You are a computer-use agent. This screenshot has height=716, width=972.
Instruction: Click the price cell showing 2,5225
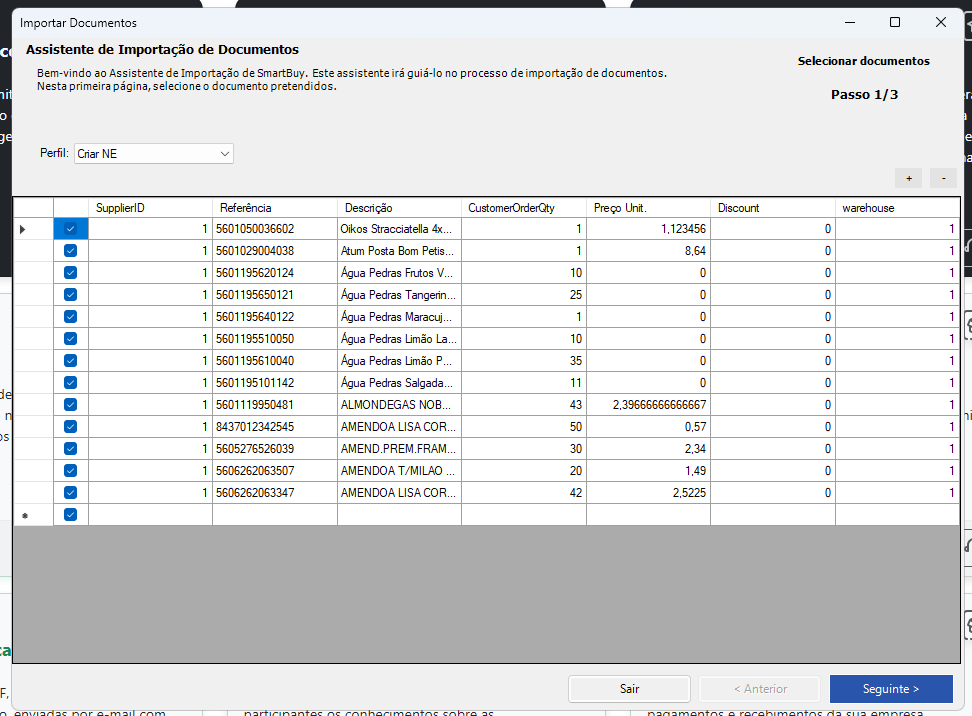point(647,493)
